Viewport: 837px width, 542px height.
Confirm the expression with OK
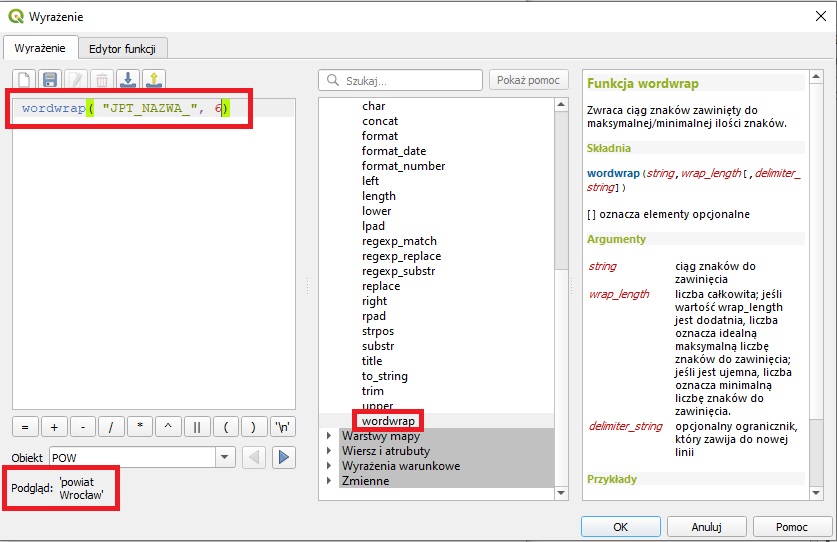(620, 526)
